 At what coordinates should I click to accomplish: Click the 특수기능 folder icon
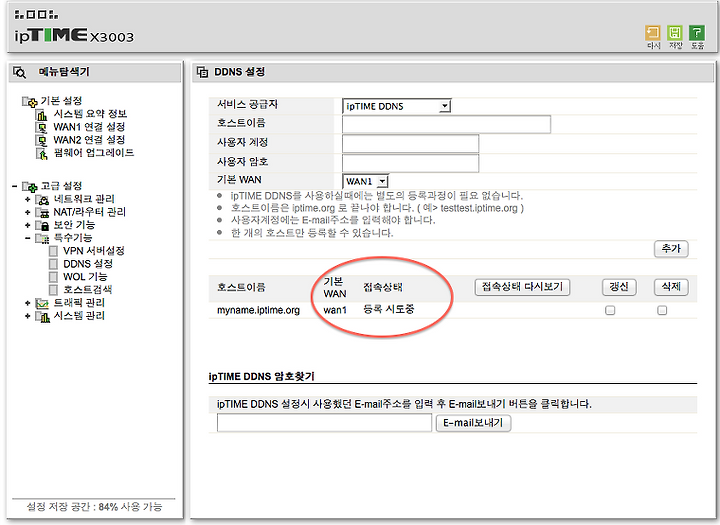click(42, 238)
